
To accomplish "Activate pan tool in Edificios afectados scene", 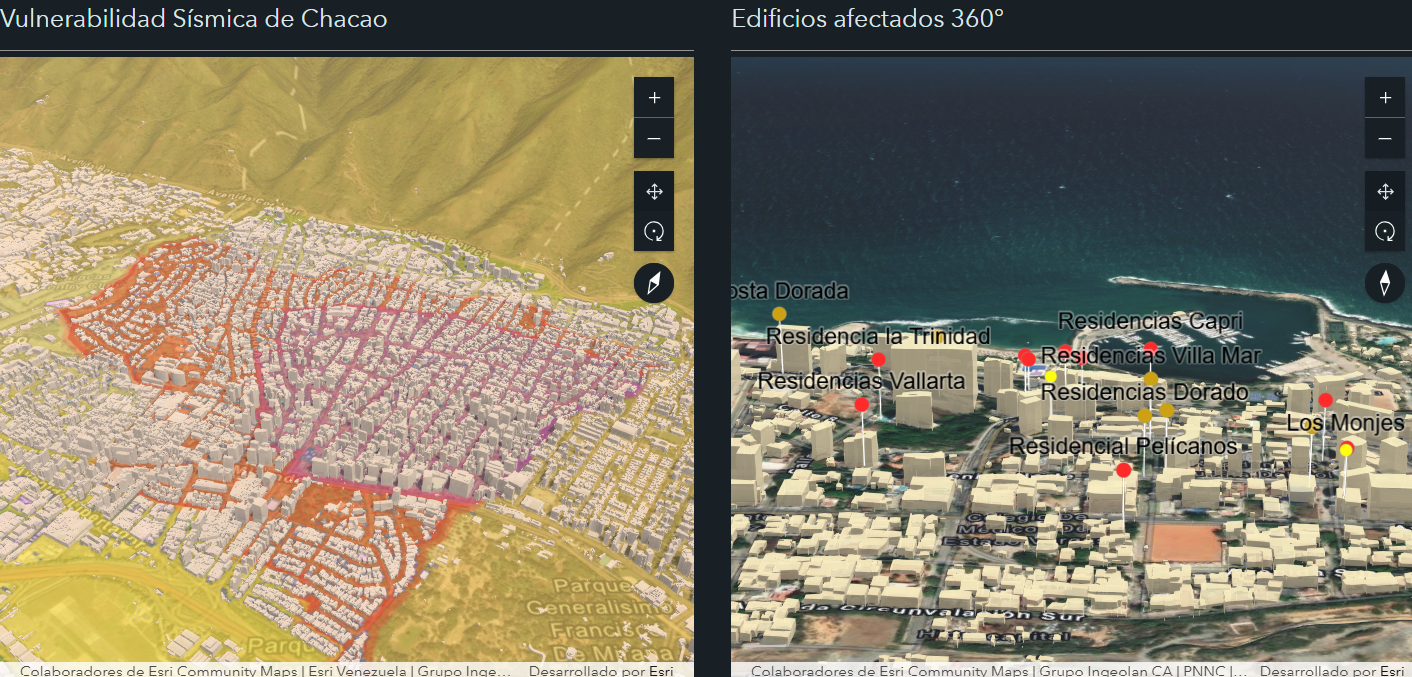I will [x=1385, y=191].
